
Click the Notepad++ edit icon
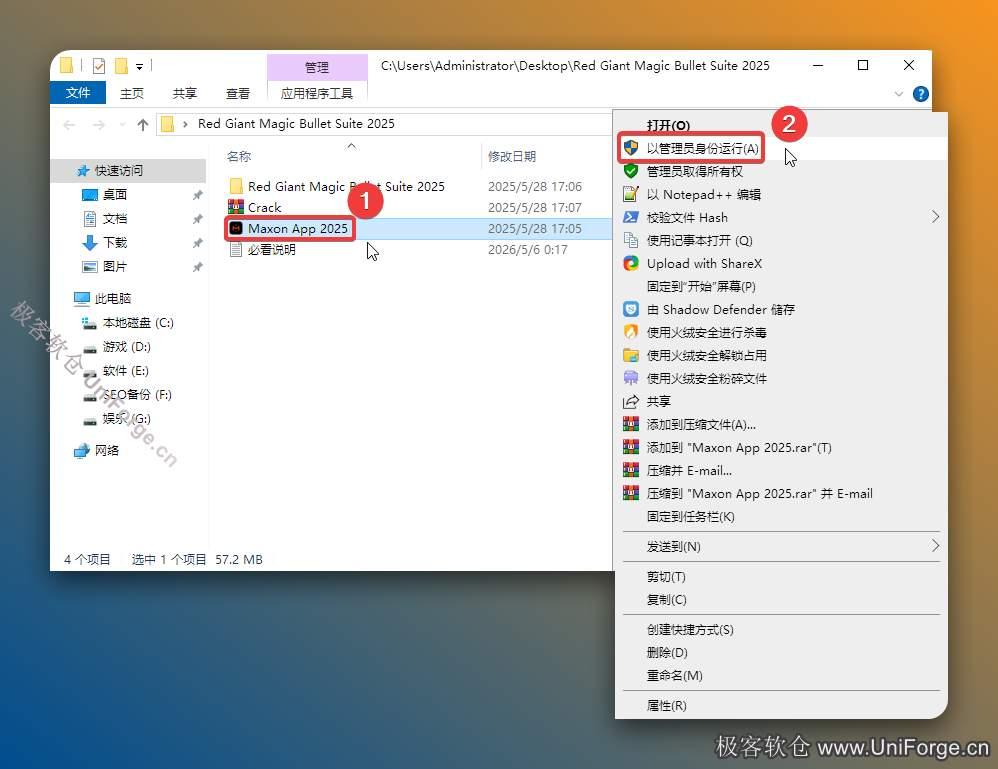[631, 194]
